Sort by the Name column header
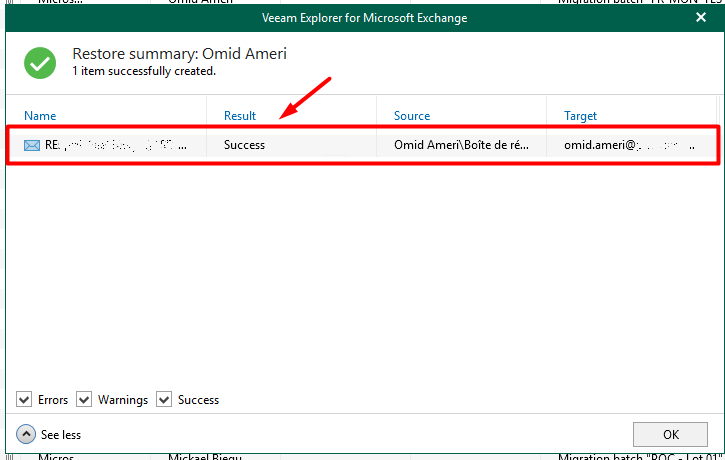 pyautogui.click(x=40, y=116)
